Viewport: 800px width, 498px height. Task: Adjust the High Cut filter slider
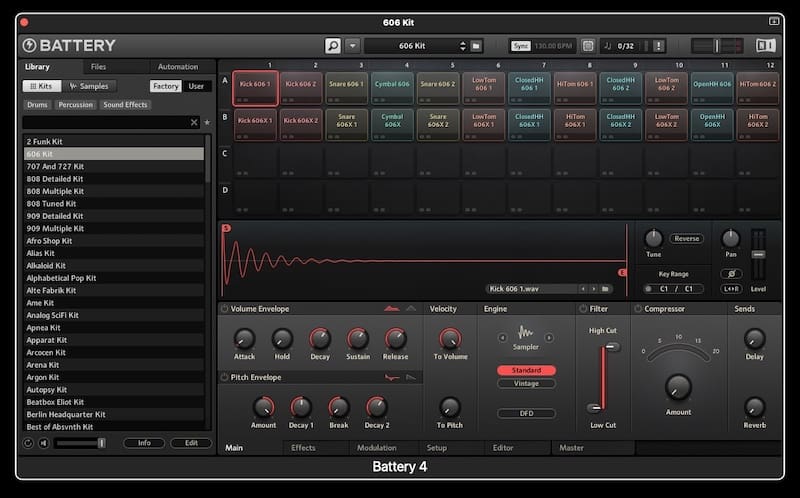pos(612,347)
